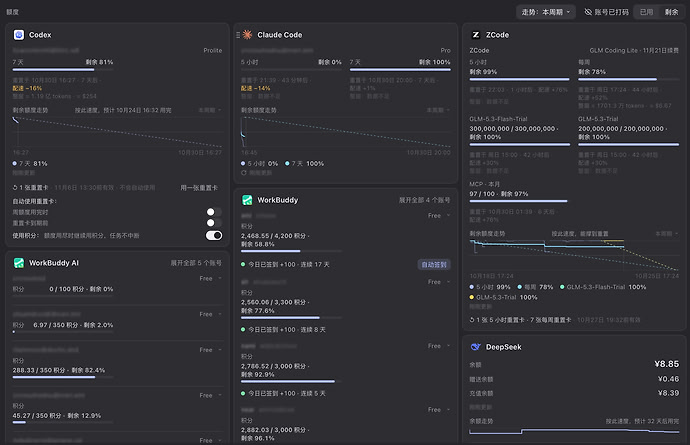Expand Free dropdown above 2,468.55 / 4,200 积分
The width and height of the screenshot is (690, 445).
(x=439, y=216)
